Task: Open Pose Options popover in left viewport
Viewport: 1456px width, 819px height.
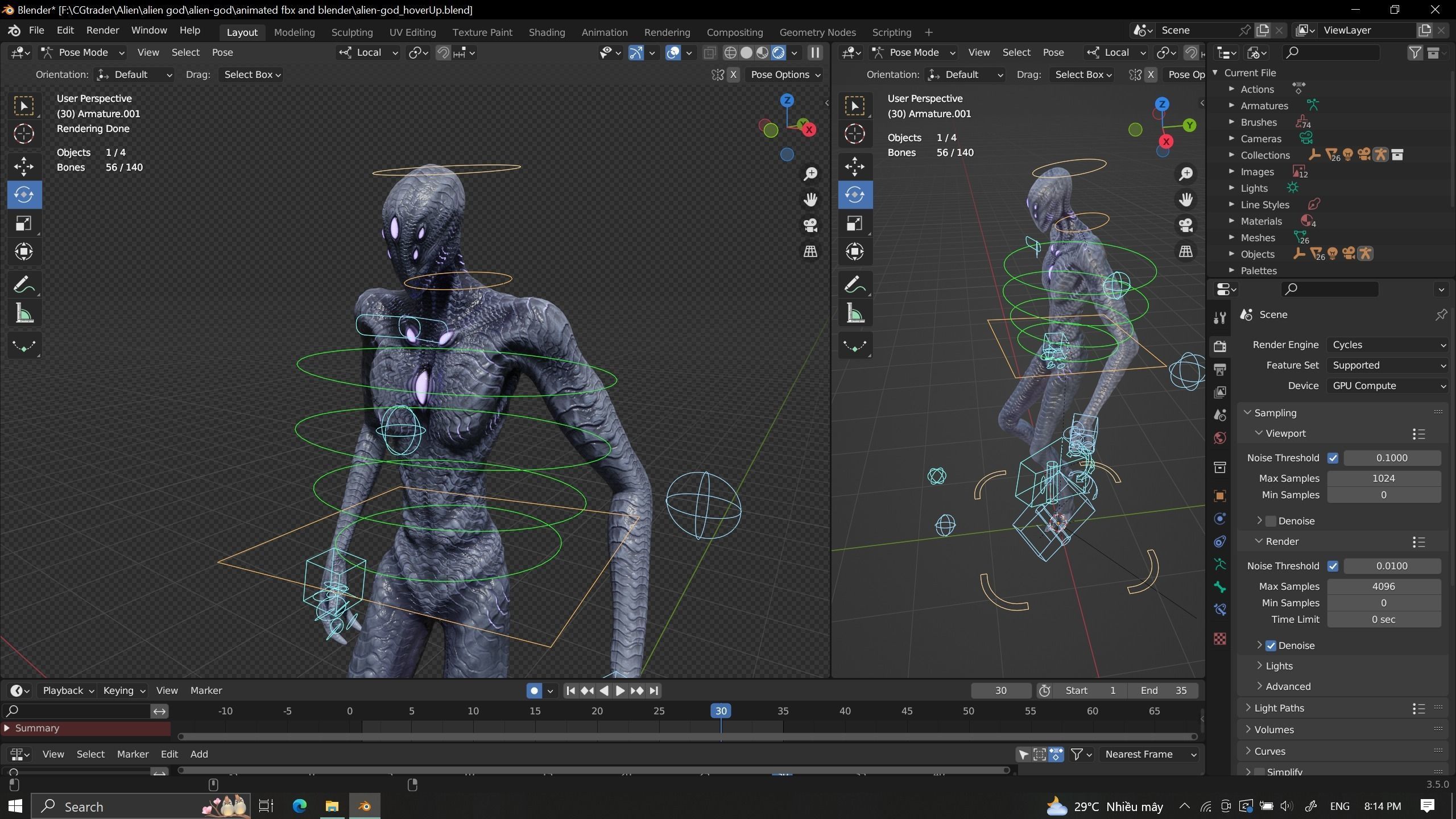Action: tap(786, 75)
